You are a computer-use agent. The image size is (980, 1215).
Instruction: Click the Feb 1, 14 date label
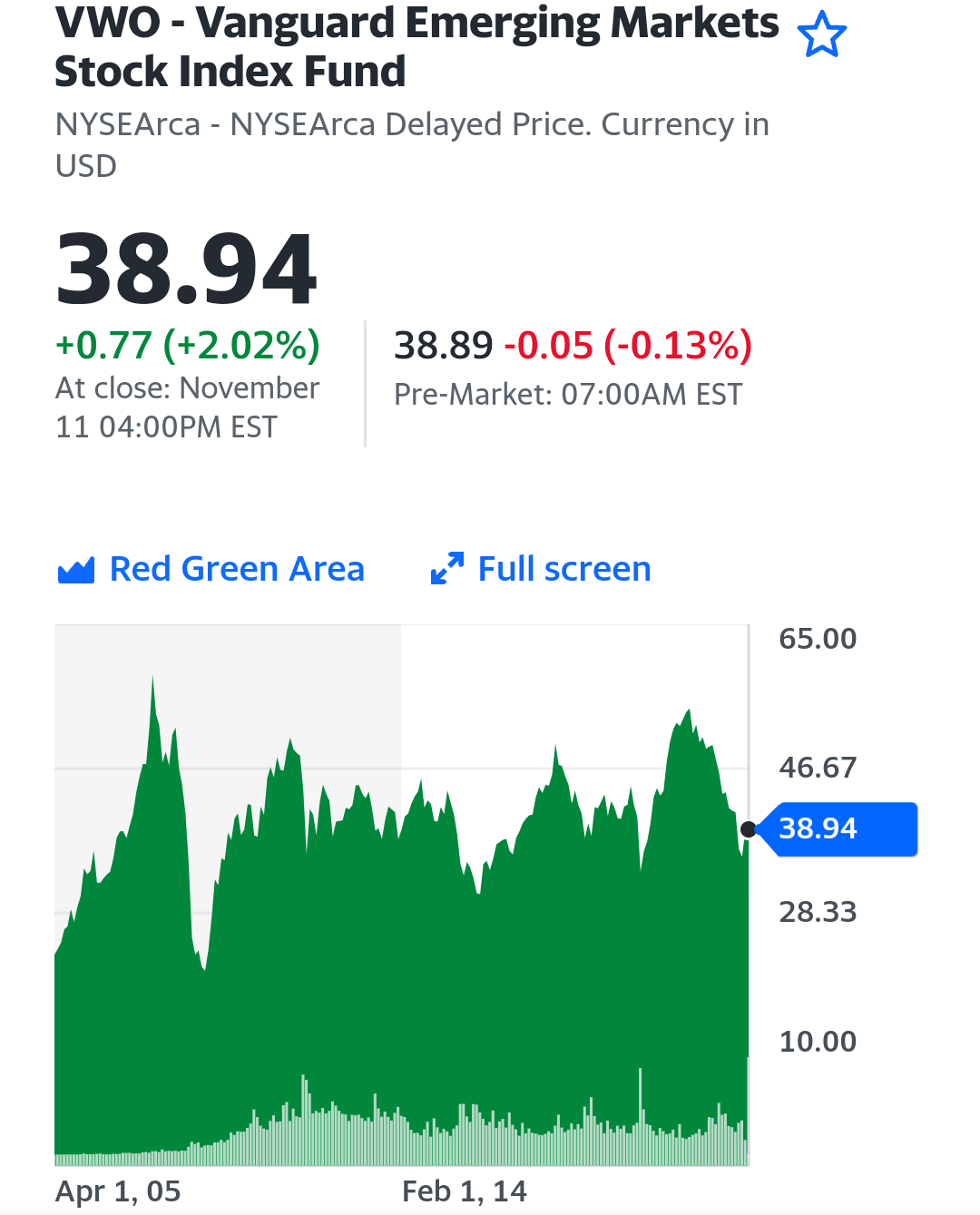point(465,1191)
